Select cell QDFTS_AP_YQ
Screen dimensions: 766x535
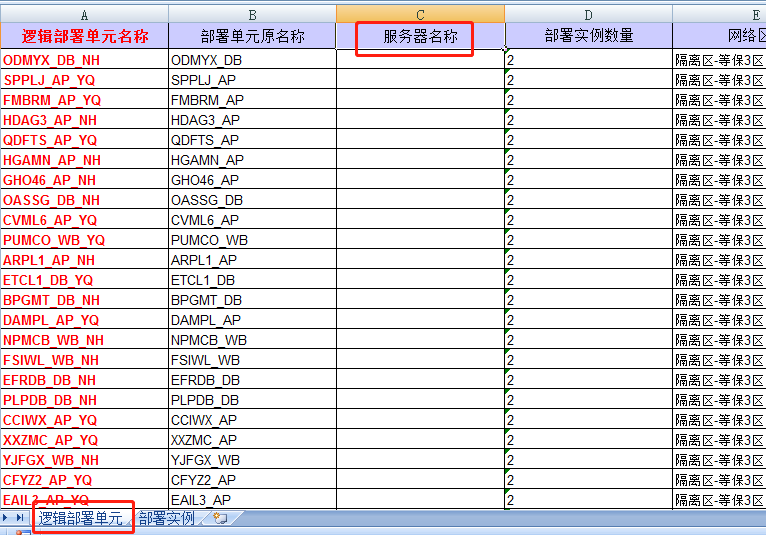pyautogui.click(x=85, y=140)
